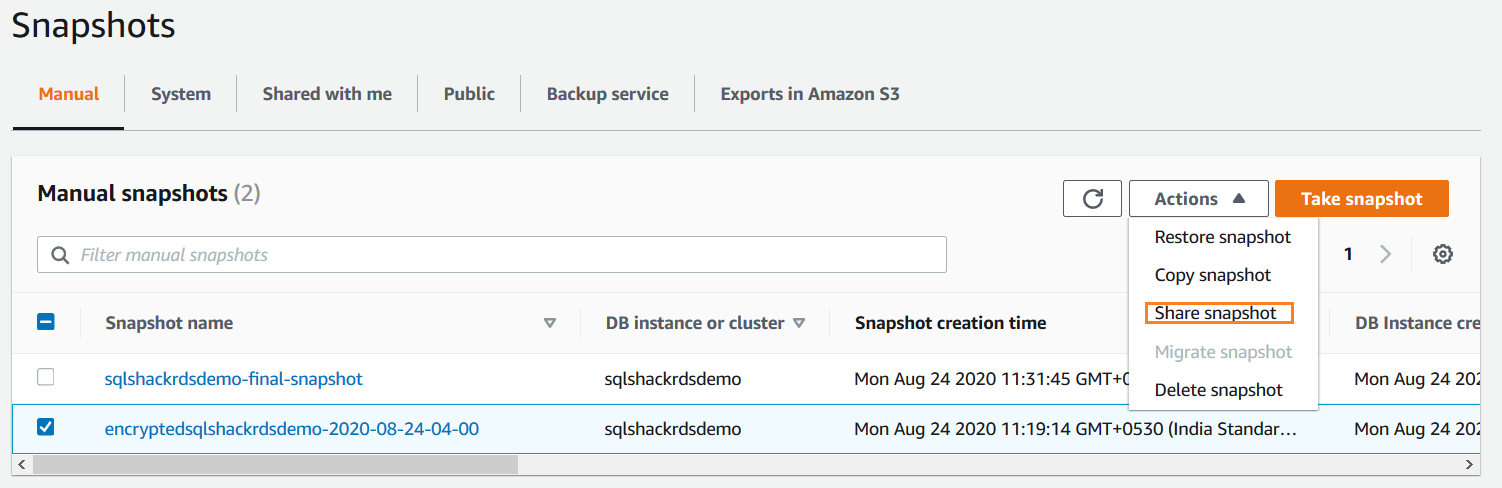Check the sqlshackrdsdemo-final-snapshot row checkbox

pos(45,378)
